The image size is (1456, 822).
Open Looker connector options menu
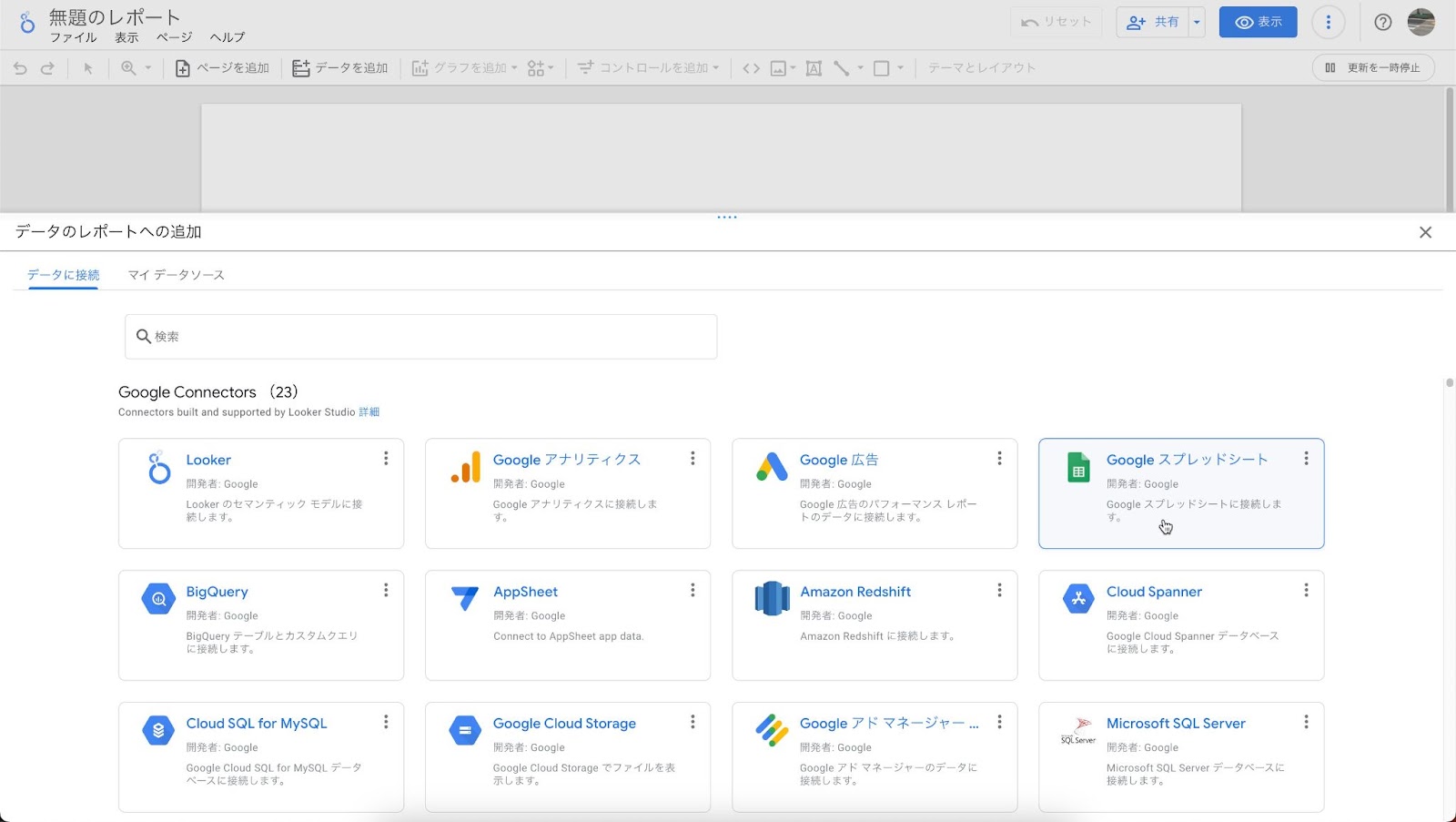pyautogui.click(x=386, y=458)
